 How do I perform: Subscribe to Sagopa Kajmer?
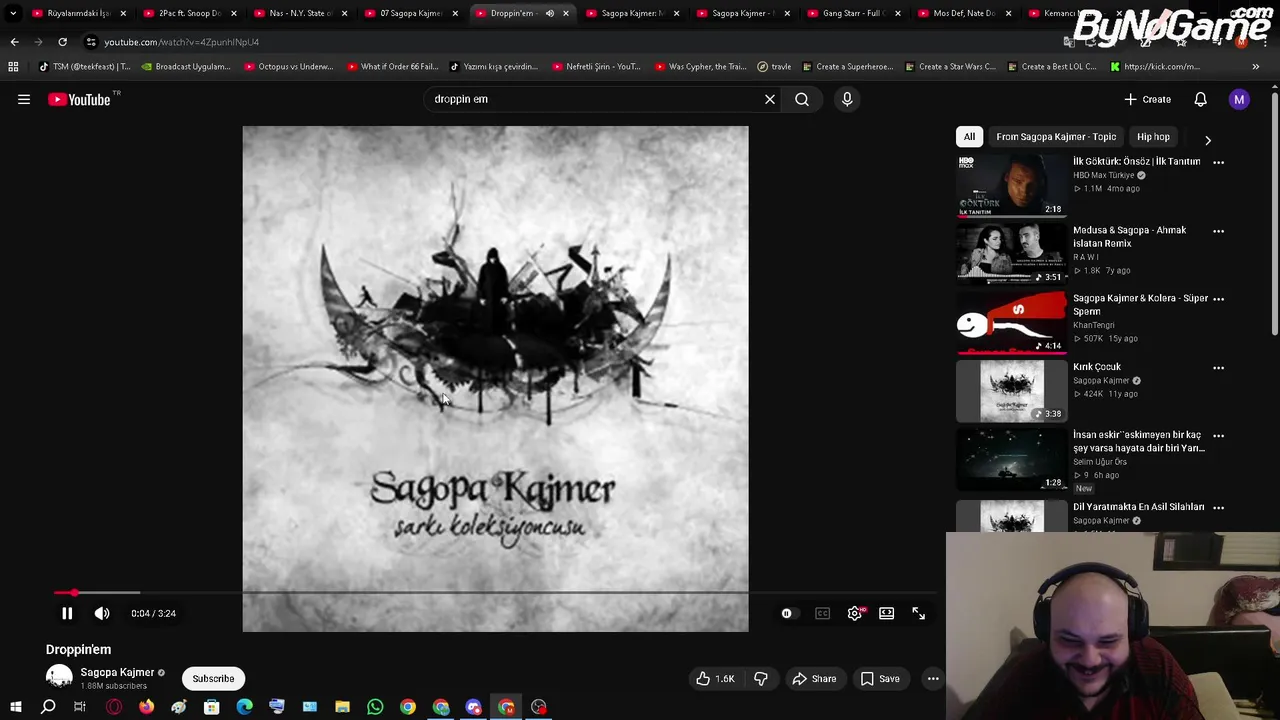tap(213, 678)
